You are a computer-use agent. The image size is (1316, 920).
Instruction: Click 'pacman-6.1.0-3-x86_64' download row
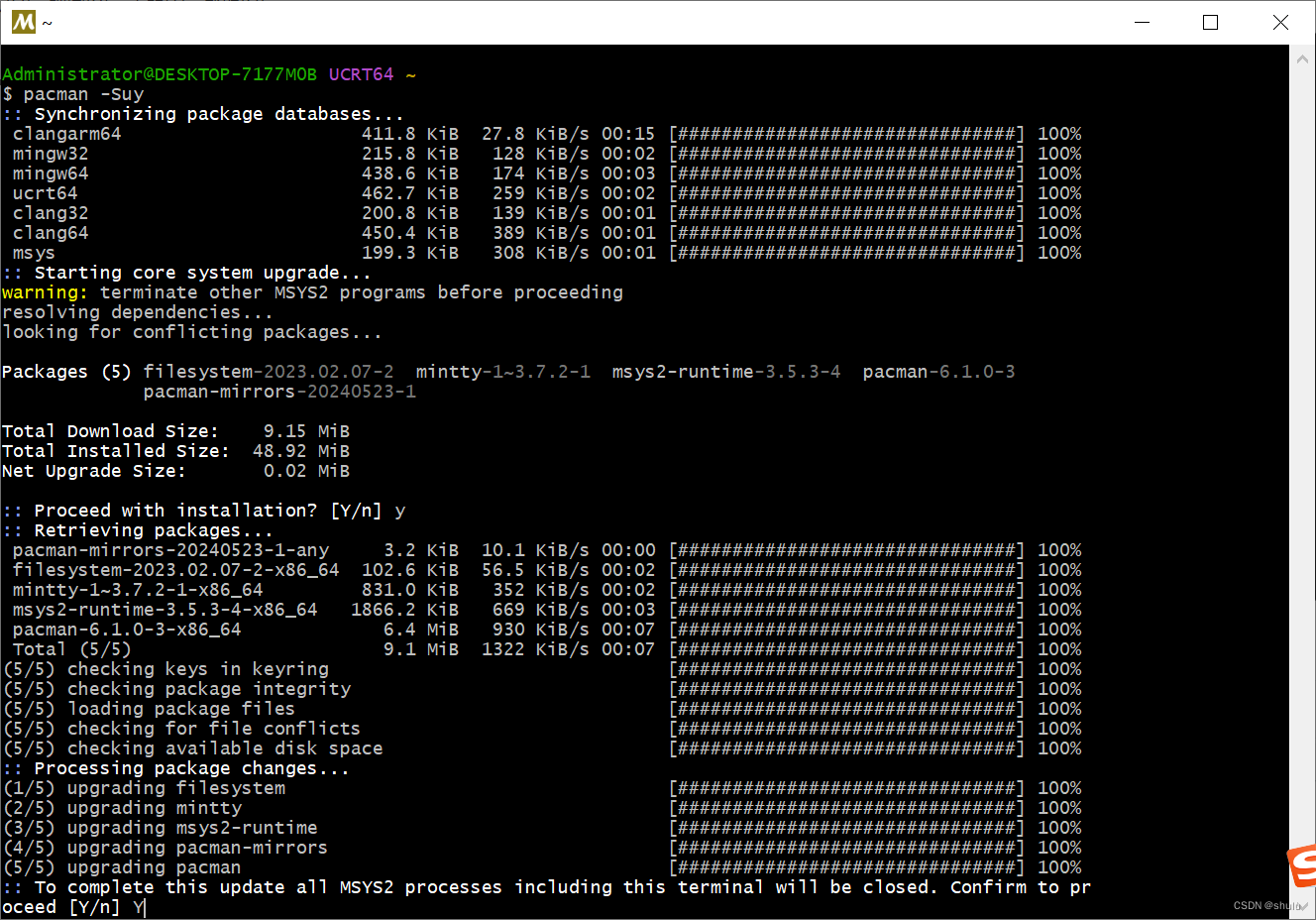coord(547,630)
